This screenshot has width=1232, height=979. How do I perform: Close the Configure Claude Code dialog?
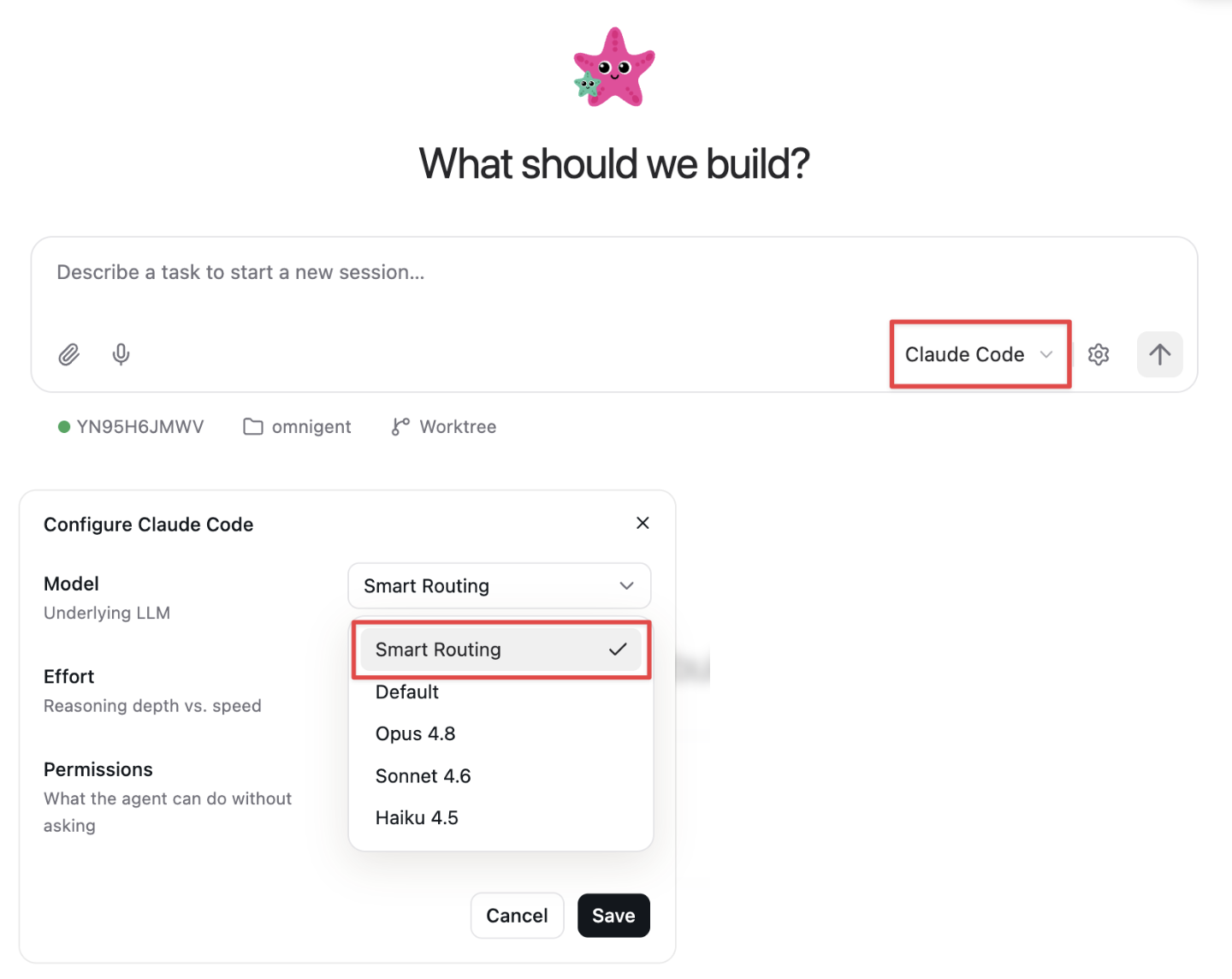643,523
